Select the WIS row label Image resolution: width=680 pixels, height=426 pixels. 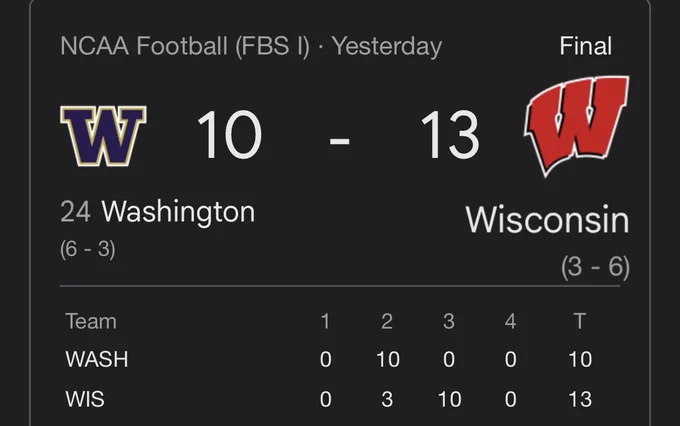(x=85, y=400)
